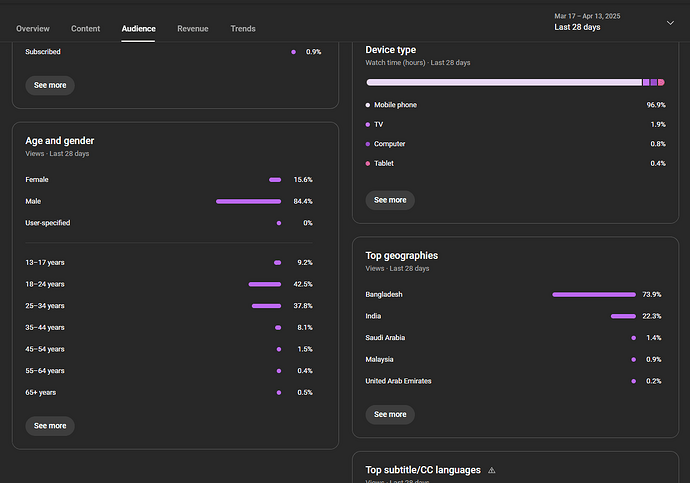Click See more under Subscribed card
This screenshot has width=690, height=483.
point(50,85)
